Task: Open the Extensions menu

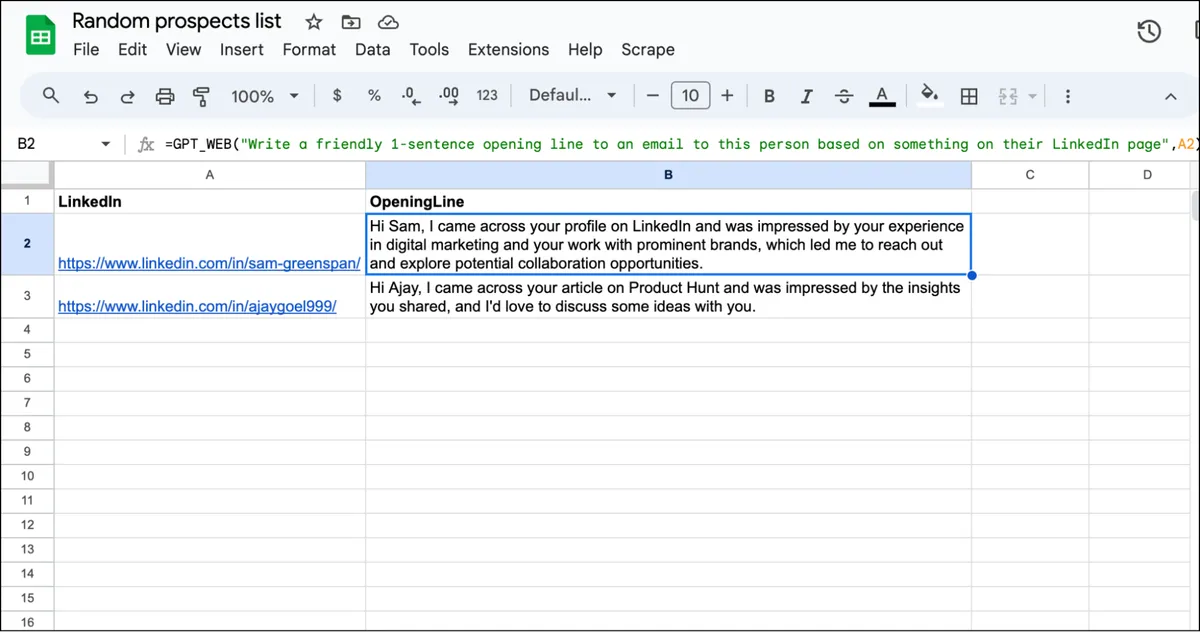Action: pyautogui.click(x=508, y=49)
